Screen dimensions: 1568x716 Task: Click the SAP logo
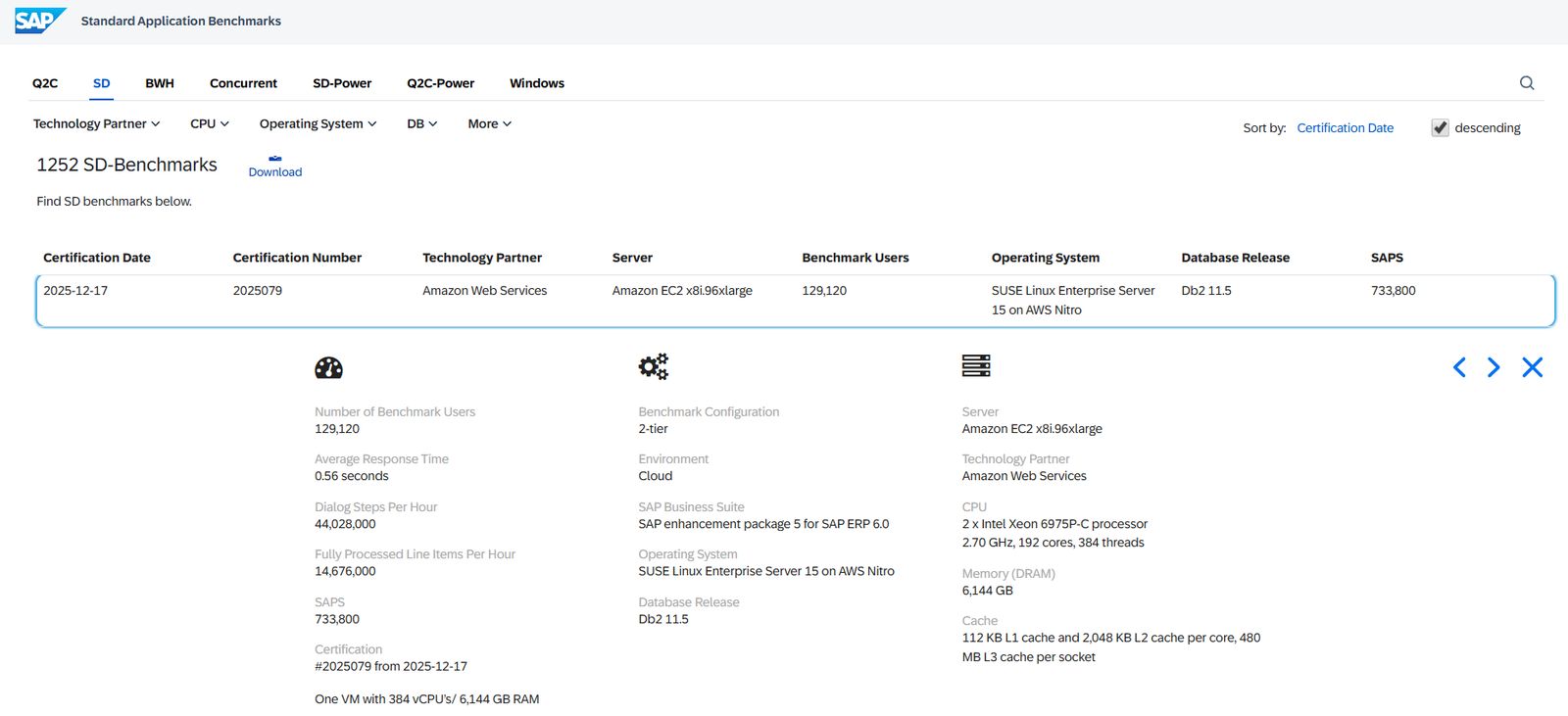[40, 21]
